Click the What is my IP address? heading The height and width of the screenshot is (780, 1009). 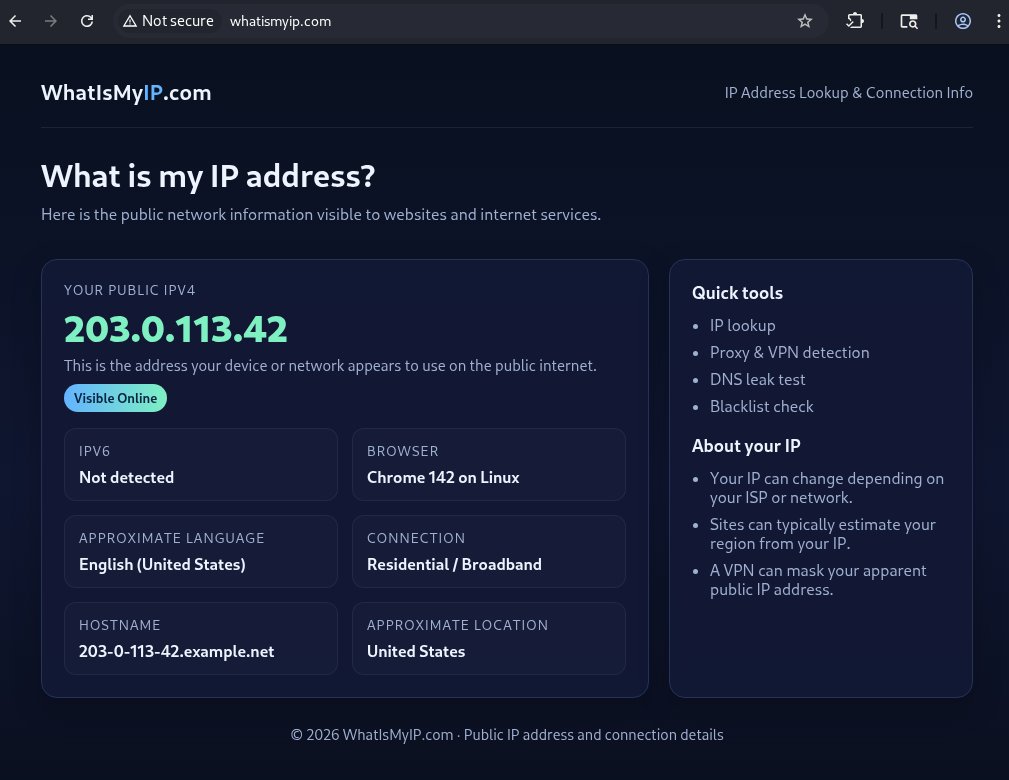tap(208, 176)
